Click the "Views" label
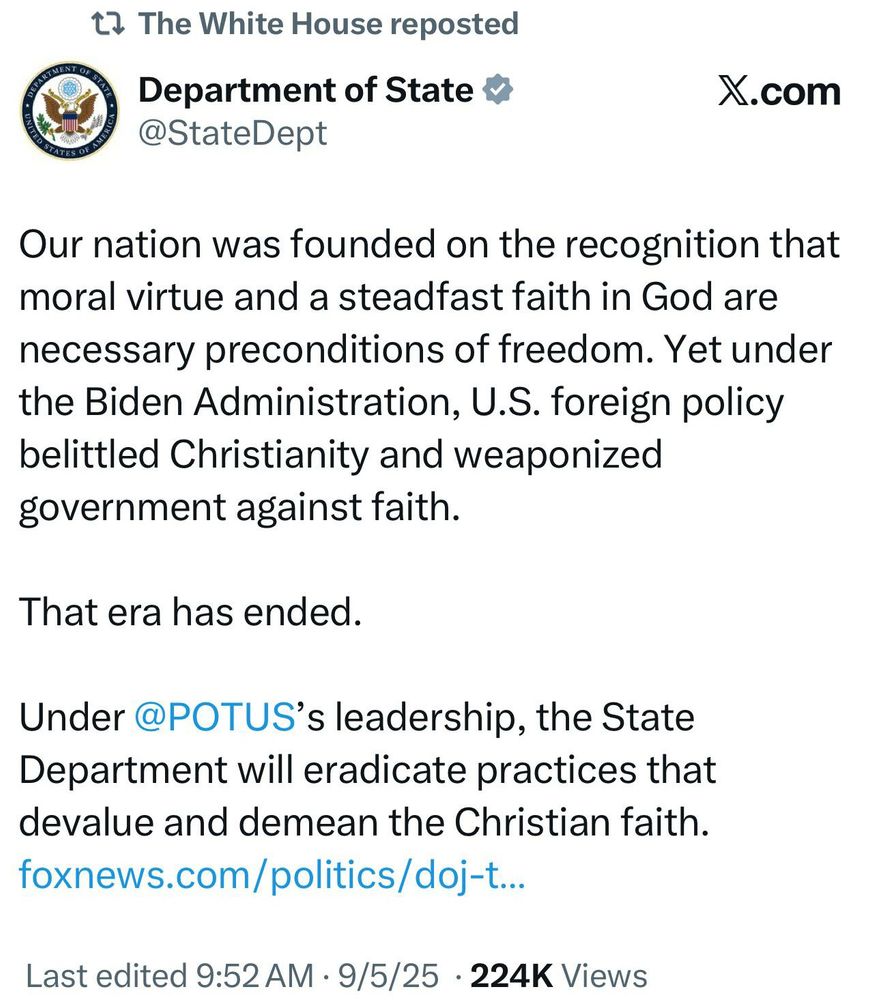This screenshot has height=1000, width=870. (604, 976)
